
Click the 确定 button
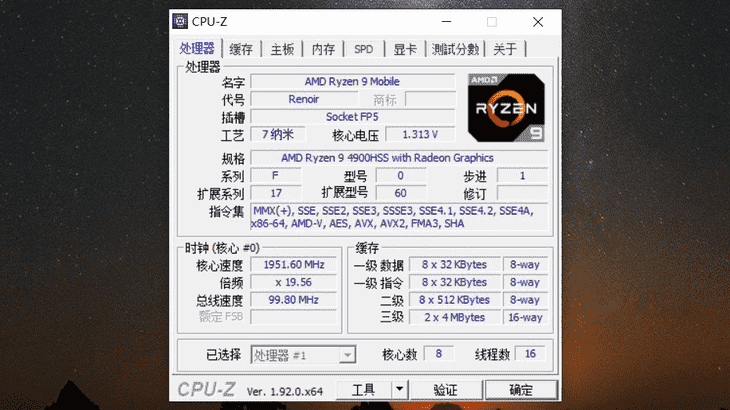tap(521, 390)
